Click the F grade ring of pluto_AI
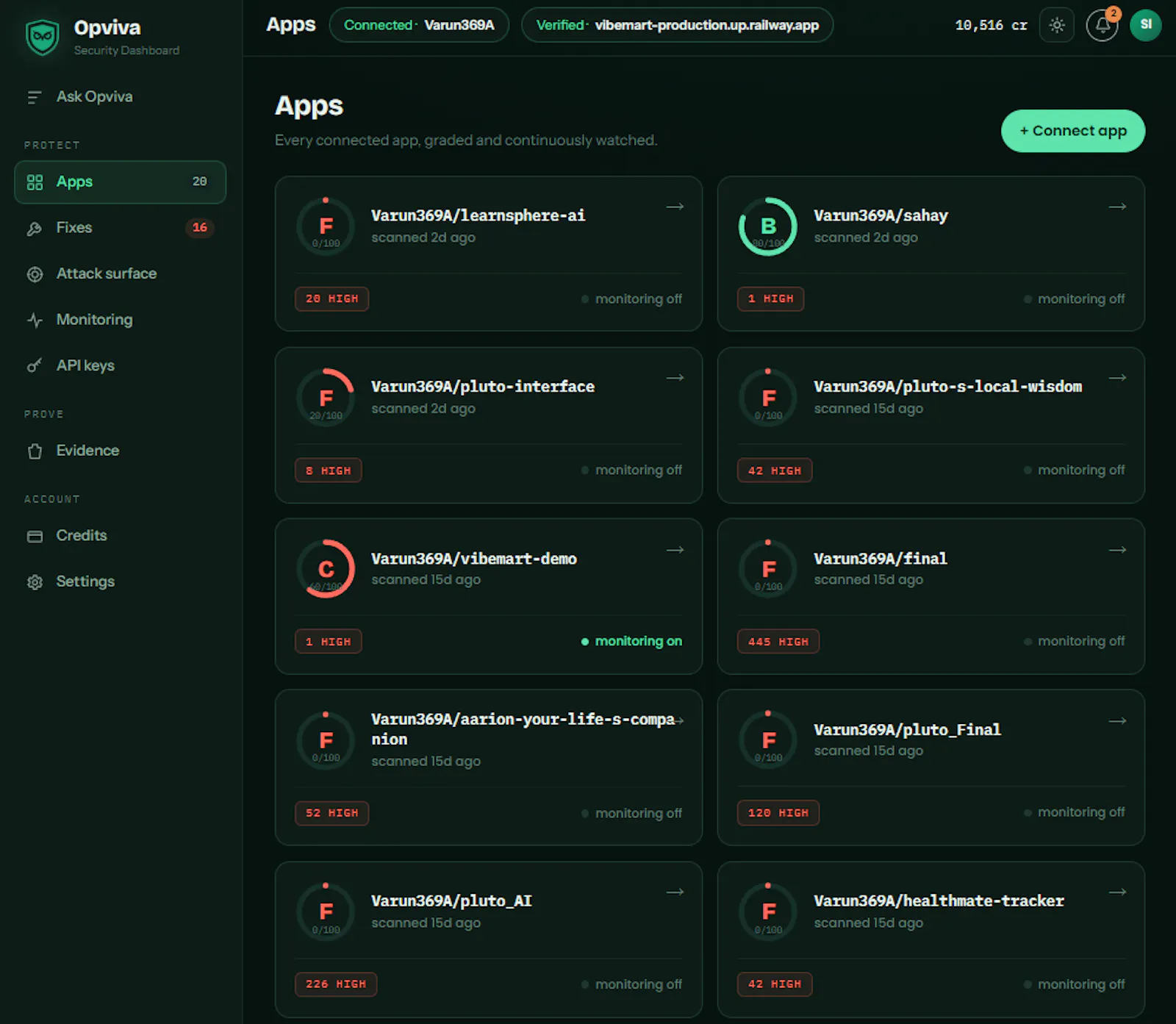The width and height of the screenshot is (1176, 1024). click(326, 912)
